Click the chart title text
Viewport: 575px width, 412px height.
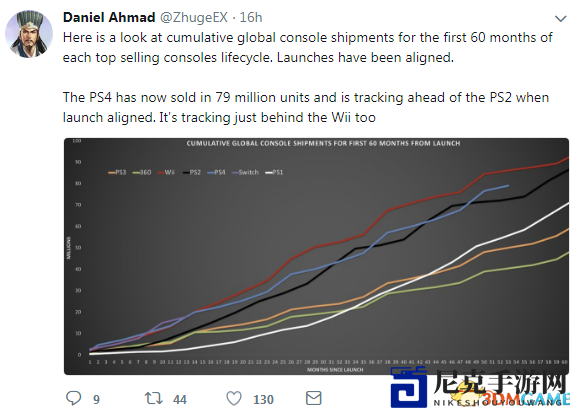(323, 143)
